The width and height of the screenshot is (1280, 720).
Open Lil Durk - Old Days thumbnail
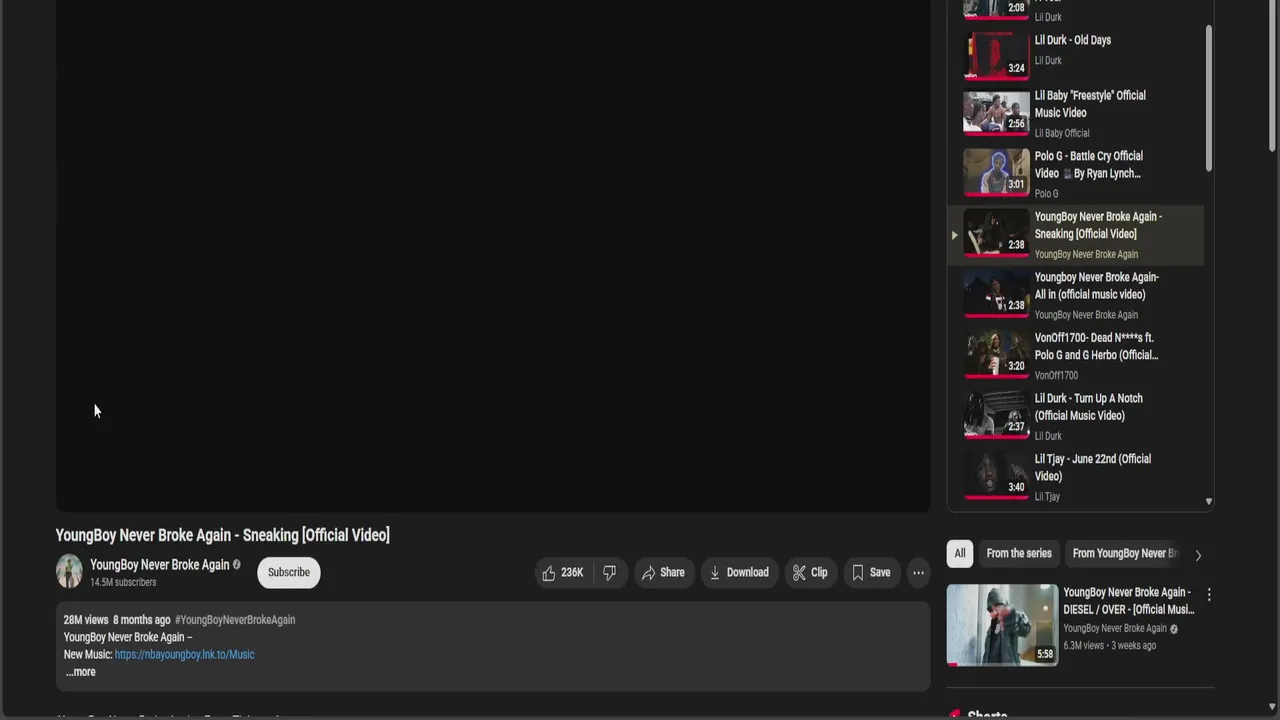(x=996, y=56)
